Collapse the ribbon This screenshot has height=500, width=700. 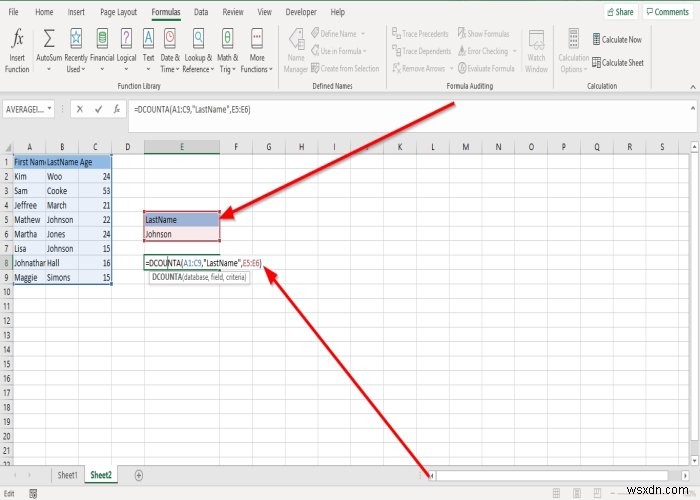693,87
